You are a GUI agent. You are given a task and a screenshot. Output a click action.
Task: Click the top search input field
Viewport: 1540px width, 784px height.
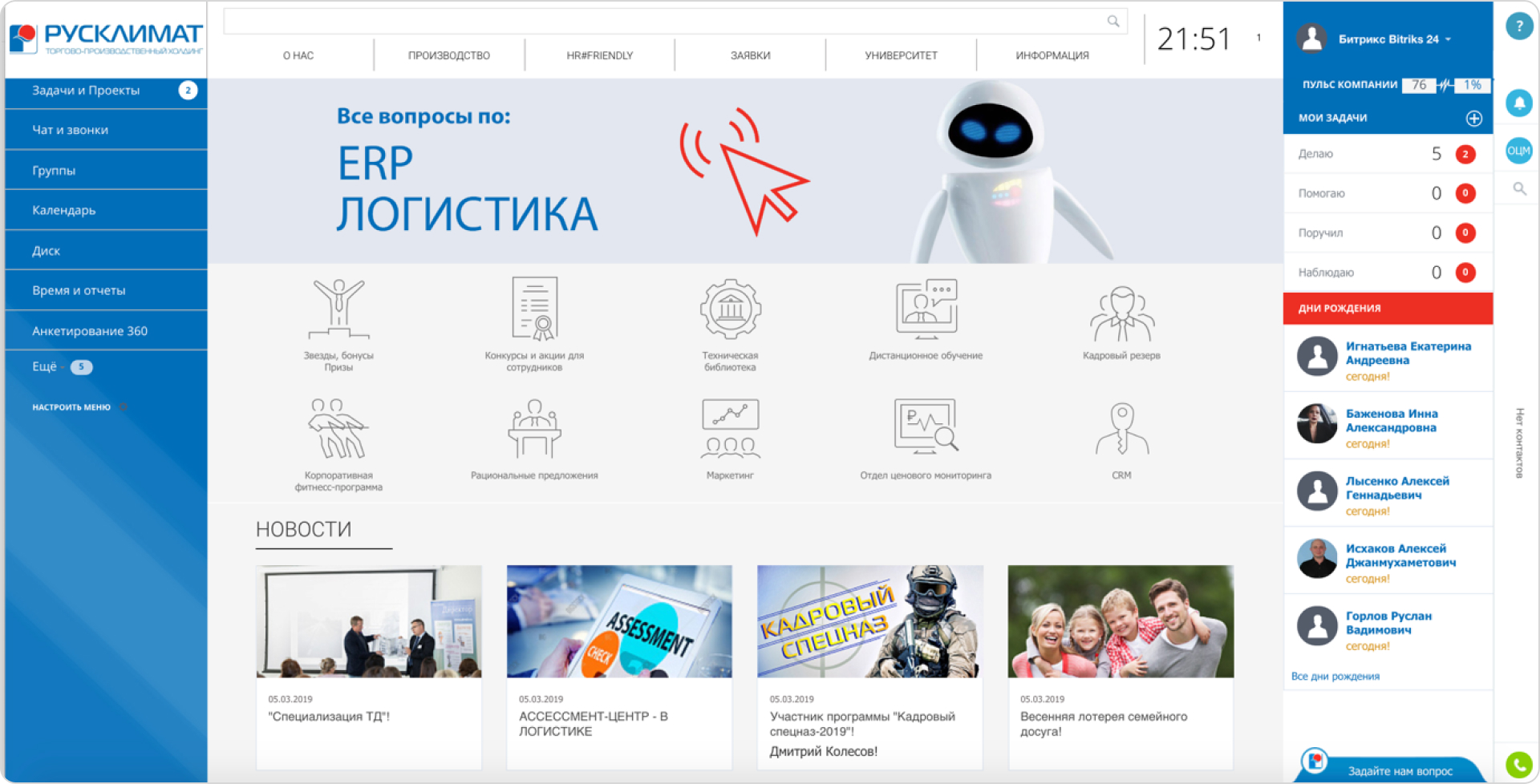click(x=664, y=22)
